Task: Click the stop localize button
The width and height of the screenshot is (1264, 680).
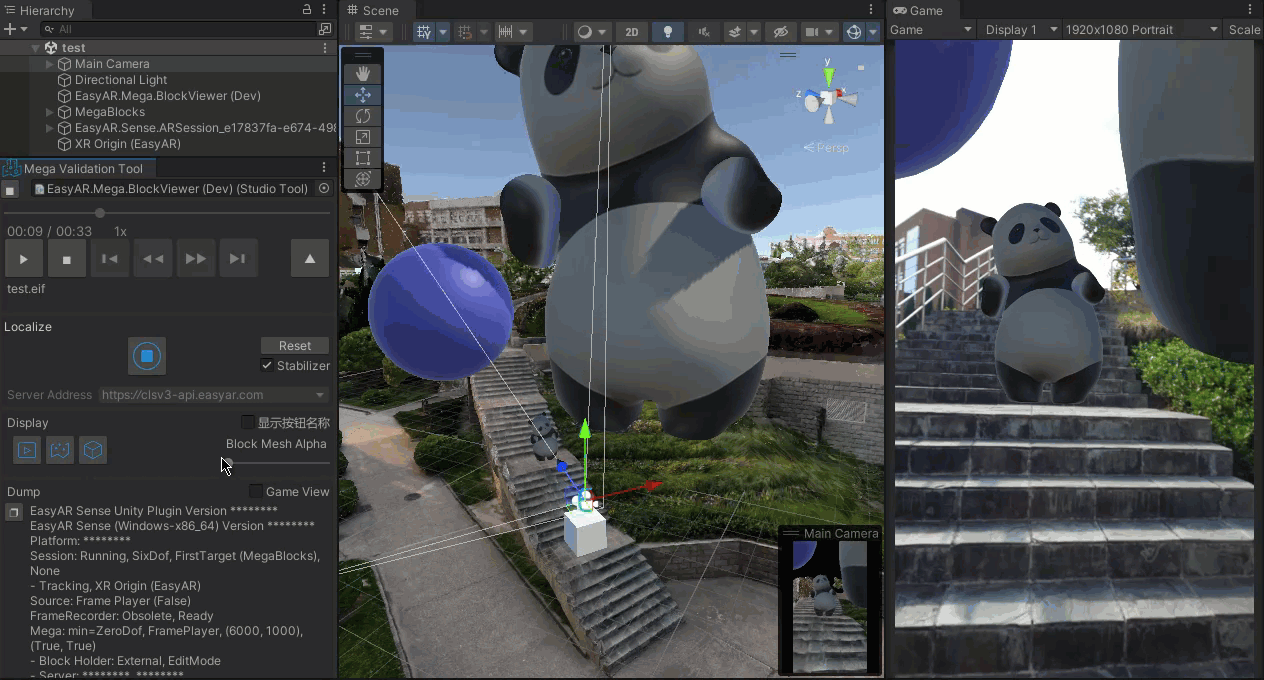Action: coord(147,356)
